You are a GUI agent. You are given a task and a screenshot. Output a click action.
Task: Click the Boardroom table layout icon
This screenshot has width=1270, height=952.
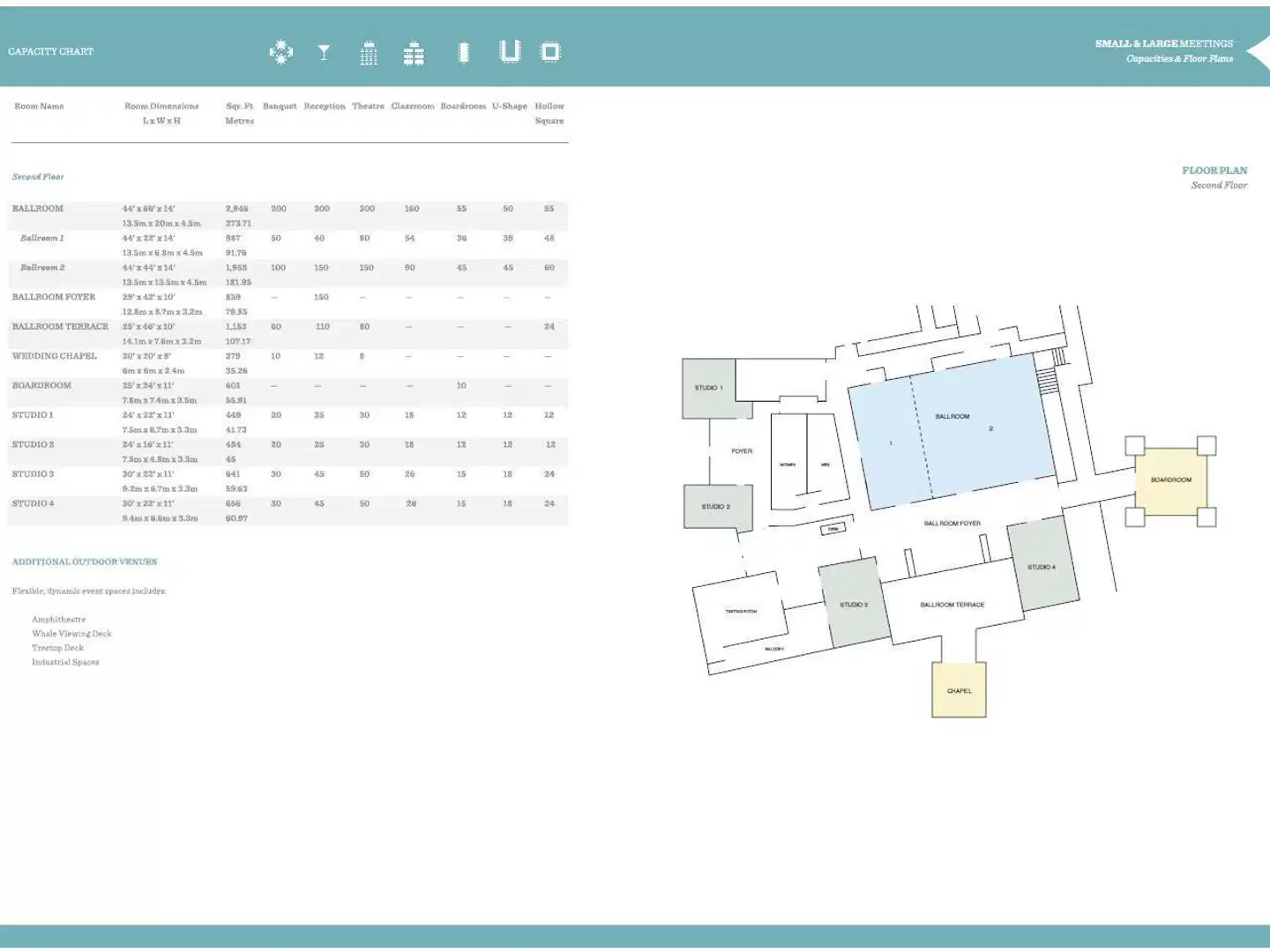[x=463, y=53]
